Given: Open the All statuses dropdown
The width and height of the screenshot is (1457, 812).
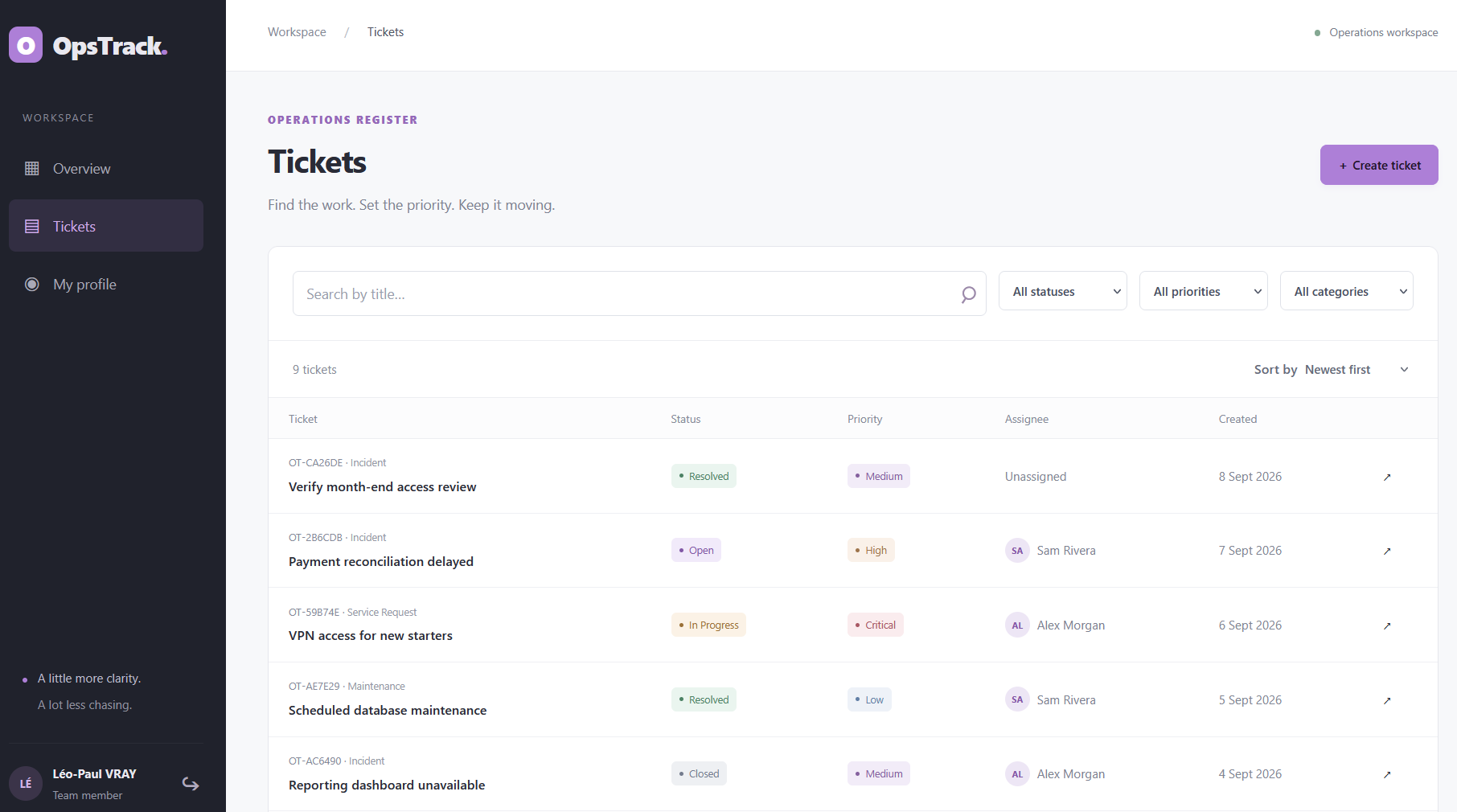Looking at the screenshot, I should coord(1063,291).
